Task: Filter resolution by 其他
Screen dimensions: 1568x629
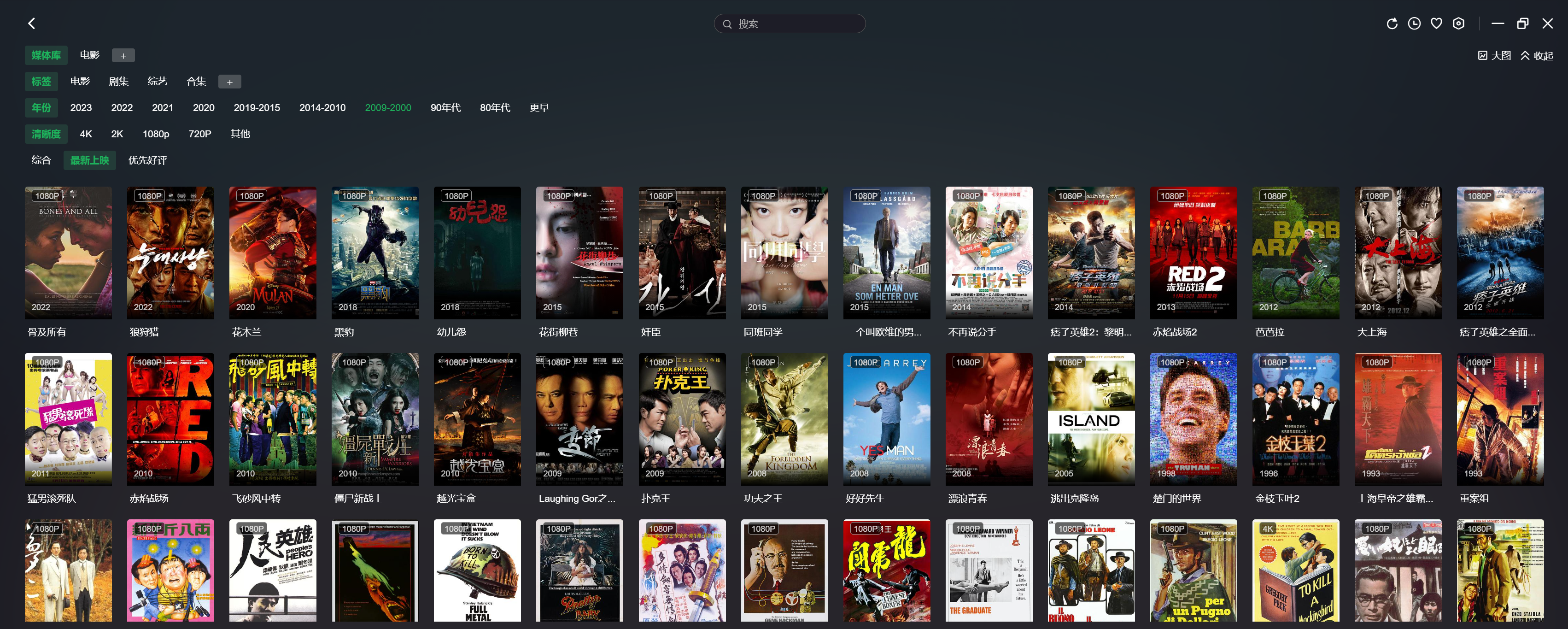Action: click(x=240, y=134)
